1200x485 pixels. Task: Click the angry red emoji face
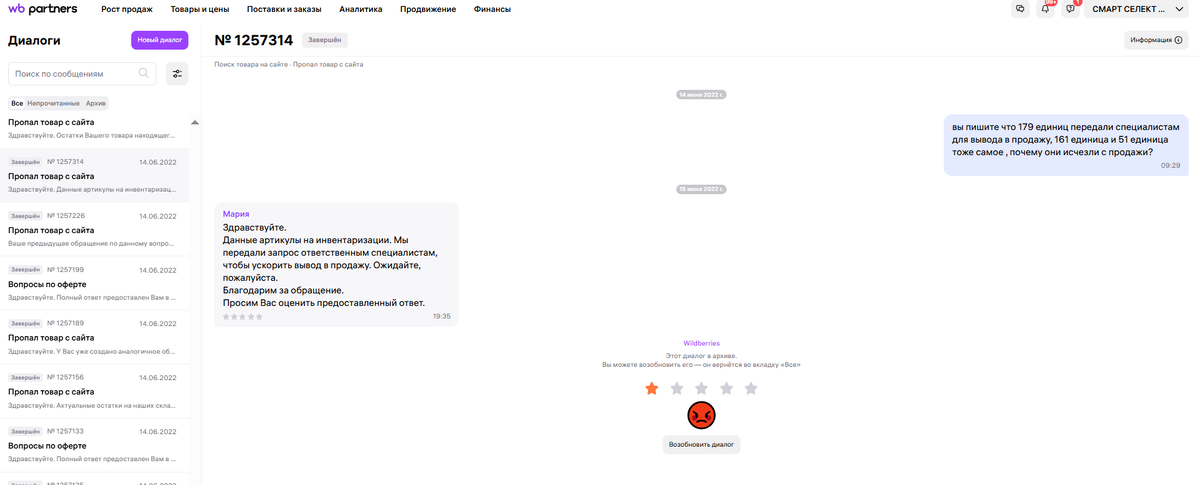coord(701,414)
